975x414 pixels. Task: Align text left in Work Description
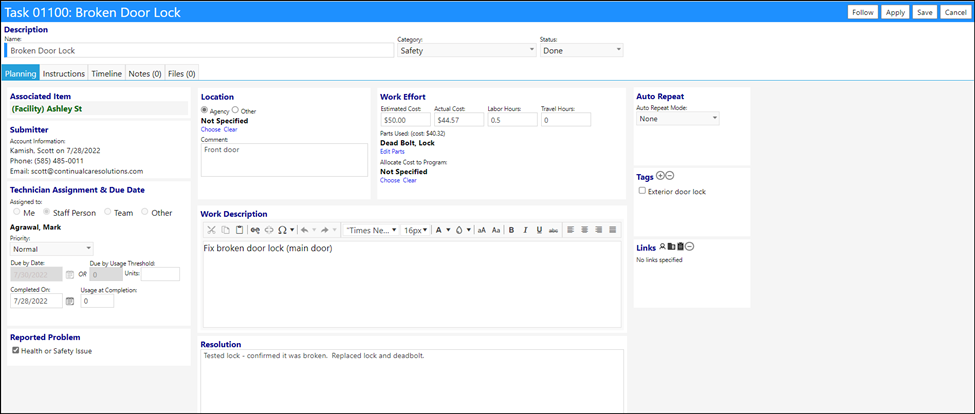(570, 230)
